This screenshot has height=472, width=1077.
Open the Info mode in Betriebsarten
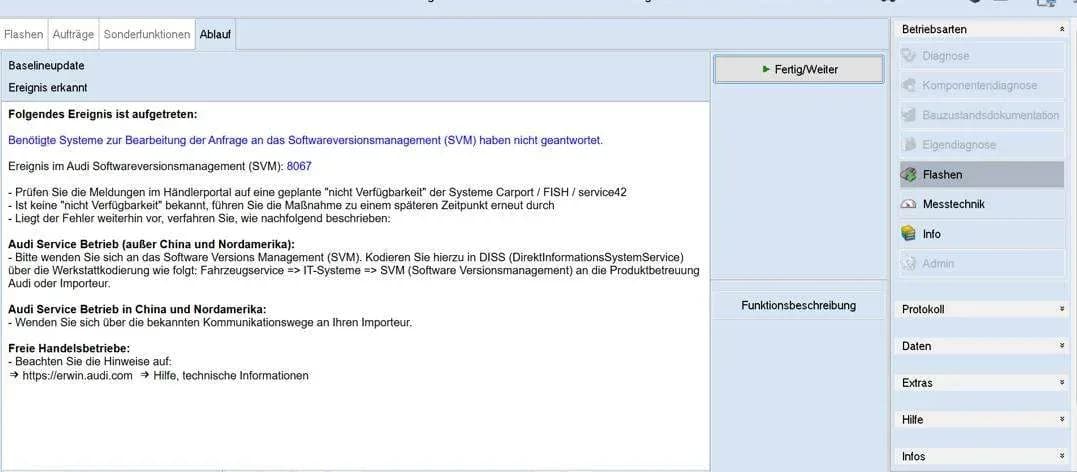(x=982, y=234)
